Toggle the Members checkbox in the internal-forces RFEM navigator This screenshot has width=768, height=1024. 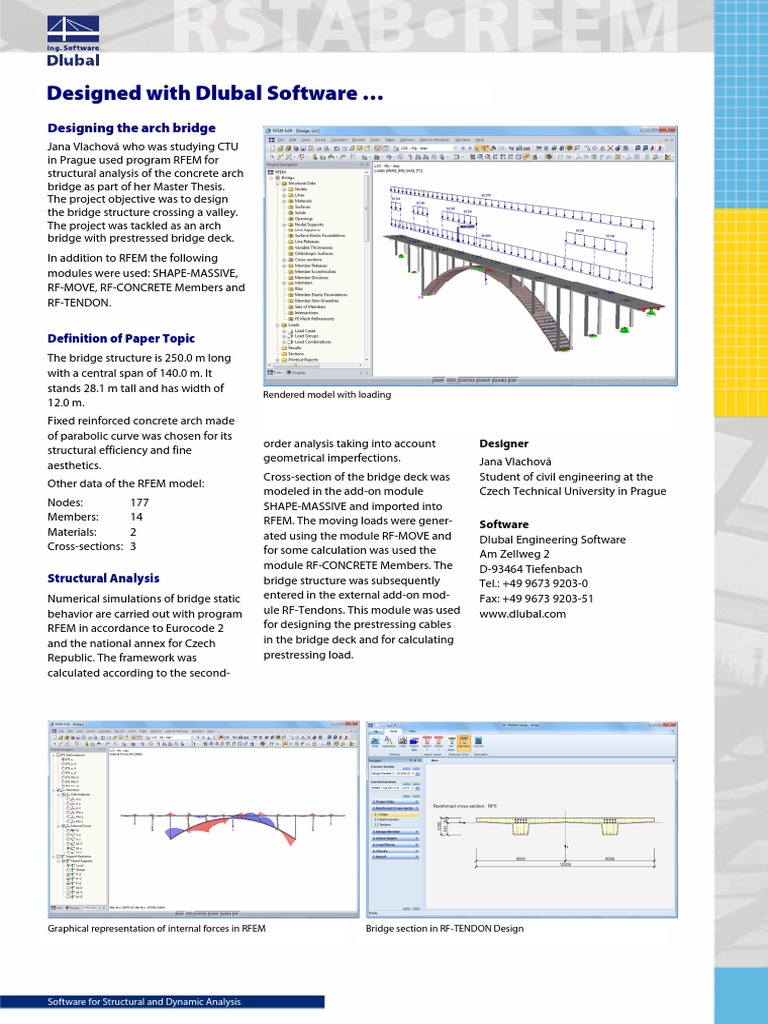[58, 790]
